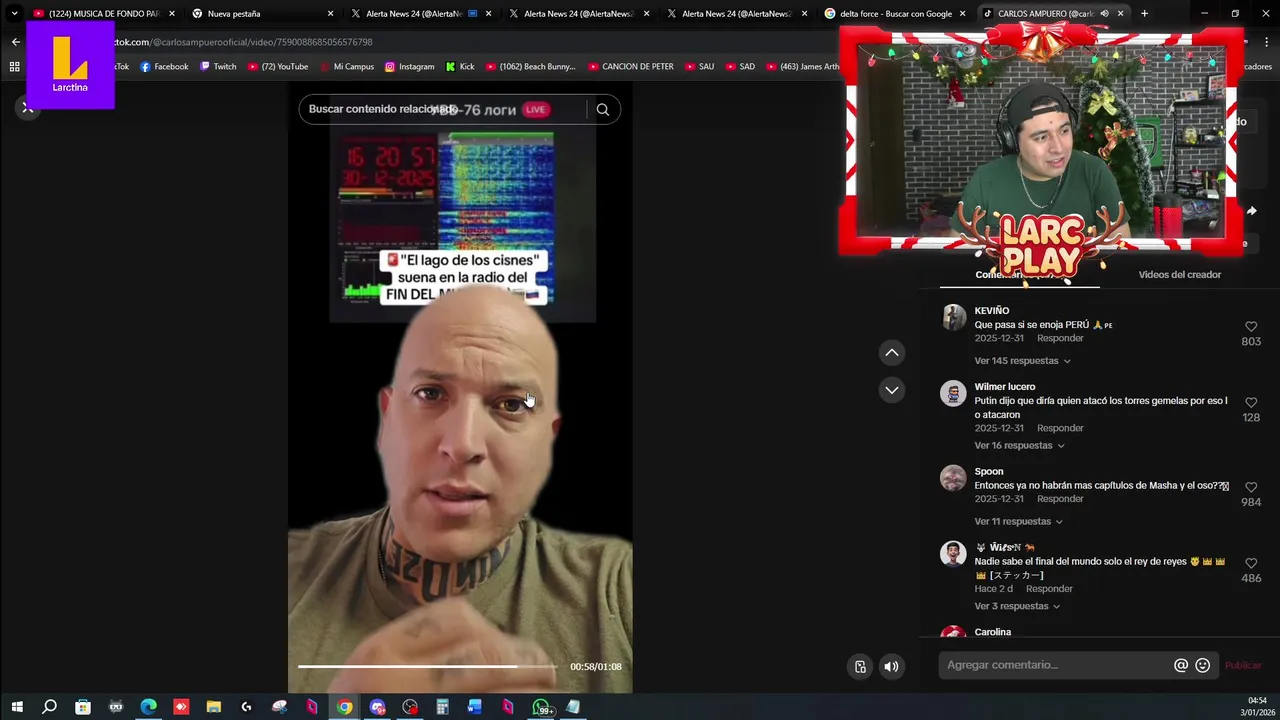Open the Twitch bookmark
The height and width of the screenshot is (720, 1280).
tap(218, 67)
